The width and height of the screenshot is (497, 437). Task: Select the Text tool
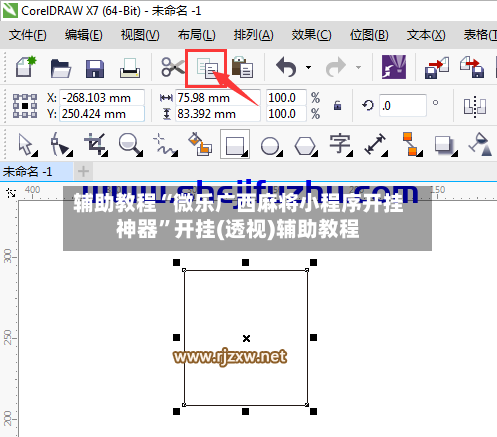[340, 145]
